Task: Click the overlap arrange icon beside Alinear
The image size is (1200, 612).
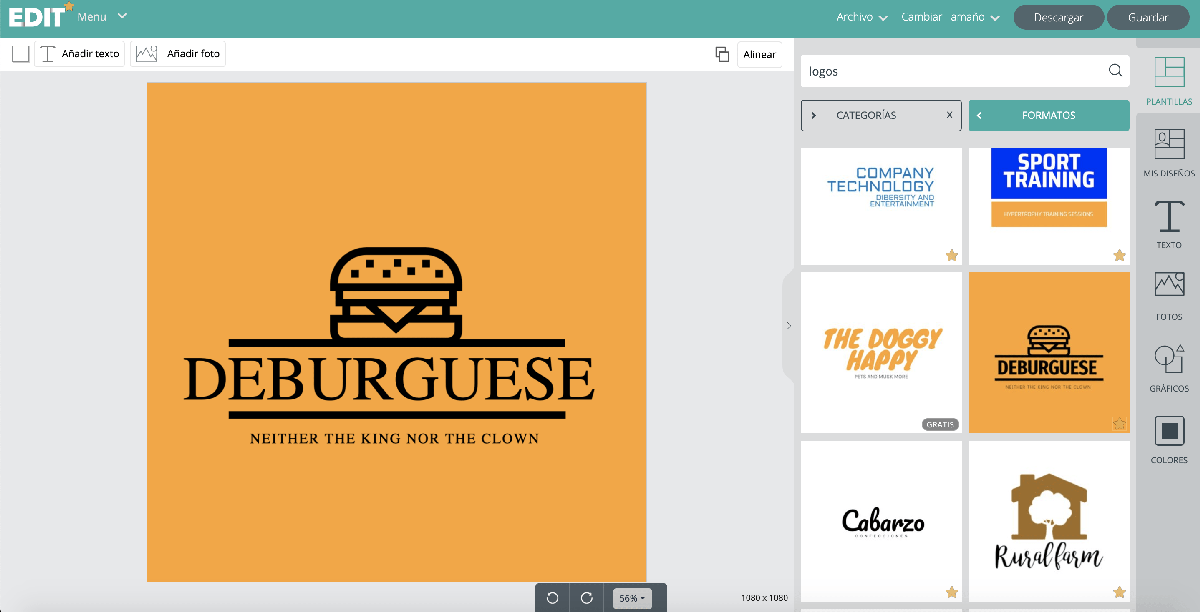Action: click(722, 54)
